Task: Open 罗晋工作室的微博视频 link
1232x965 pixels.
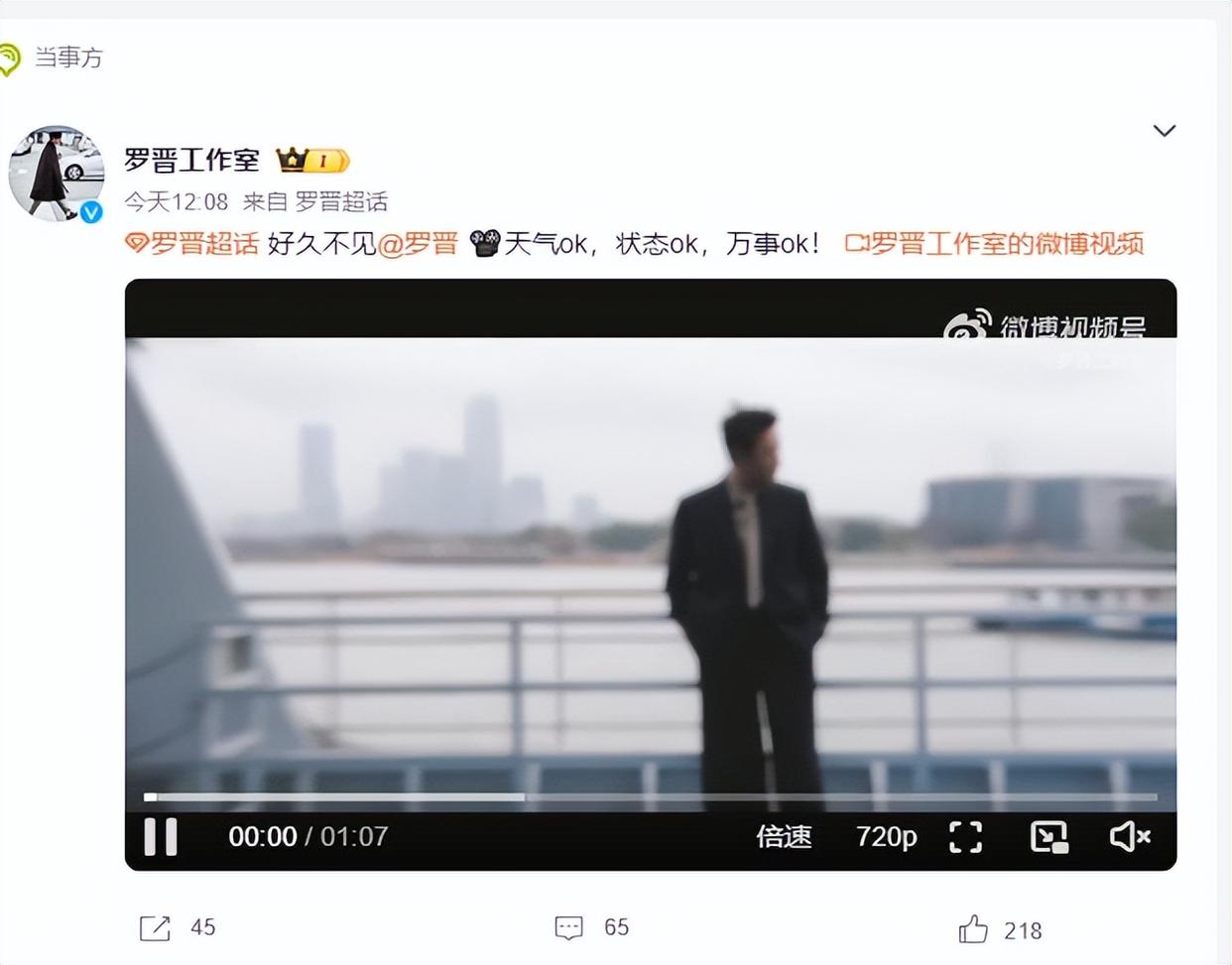Action: click(x=994, y=243)
